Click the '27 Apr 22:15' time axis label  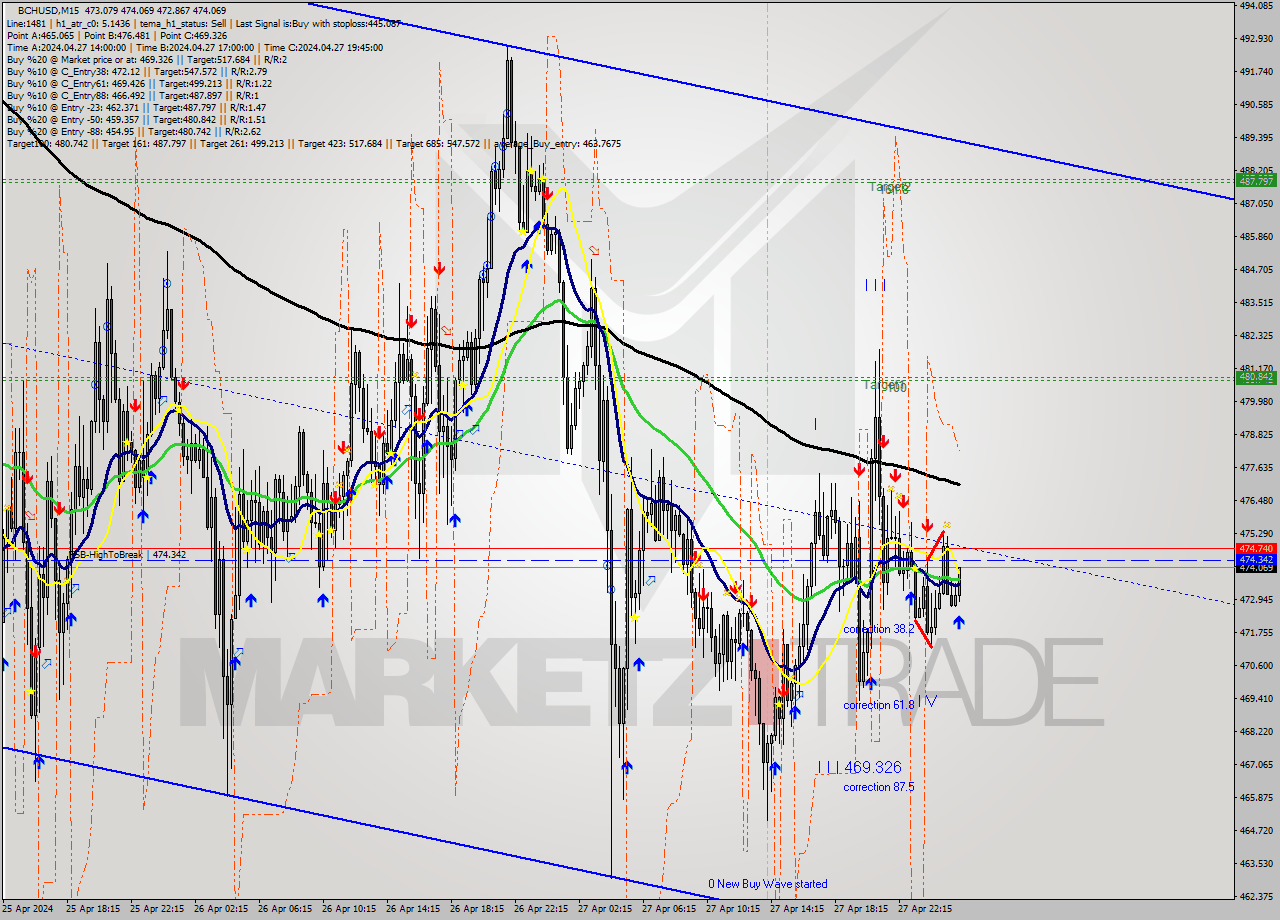coord(924,909)
